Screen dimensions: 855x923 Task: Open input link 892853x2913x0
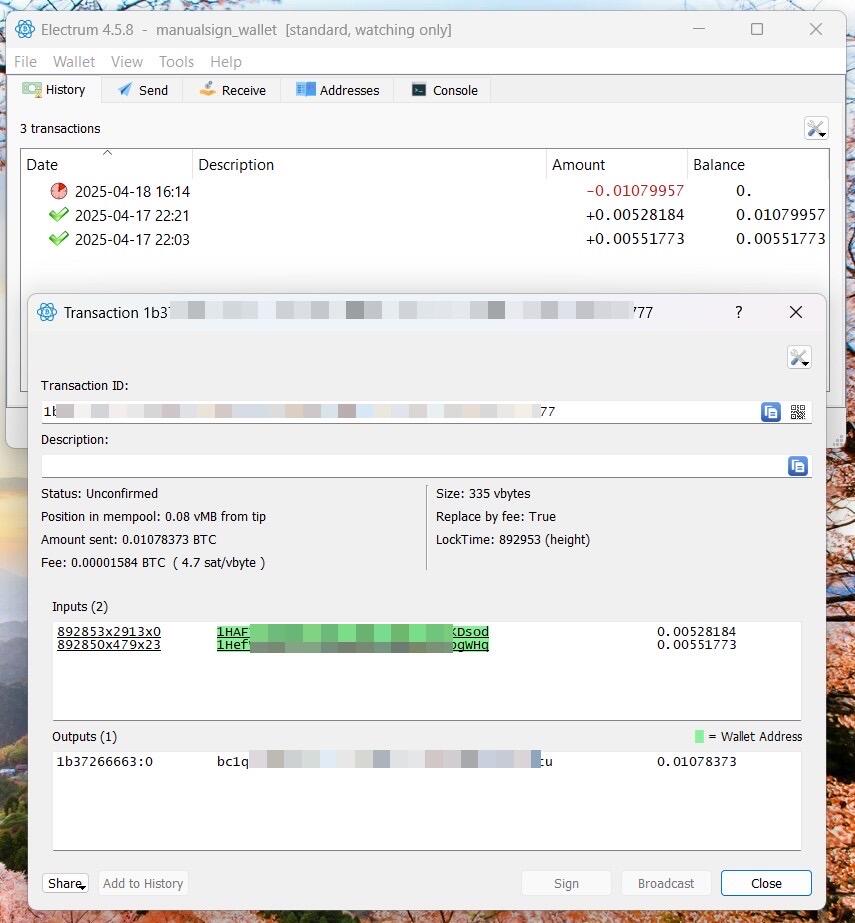click(x=109, y=632)
